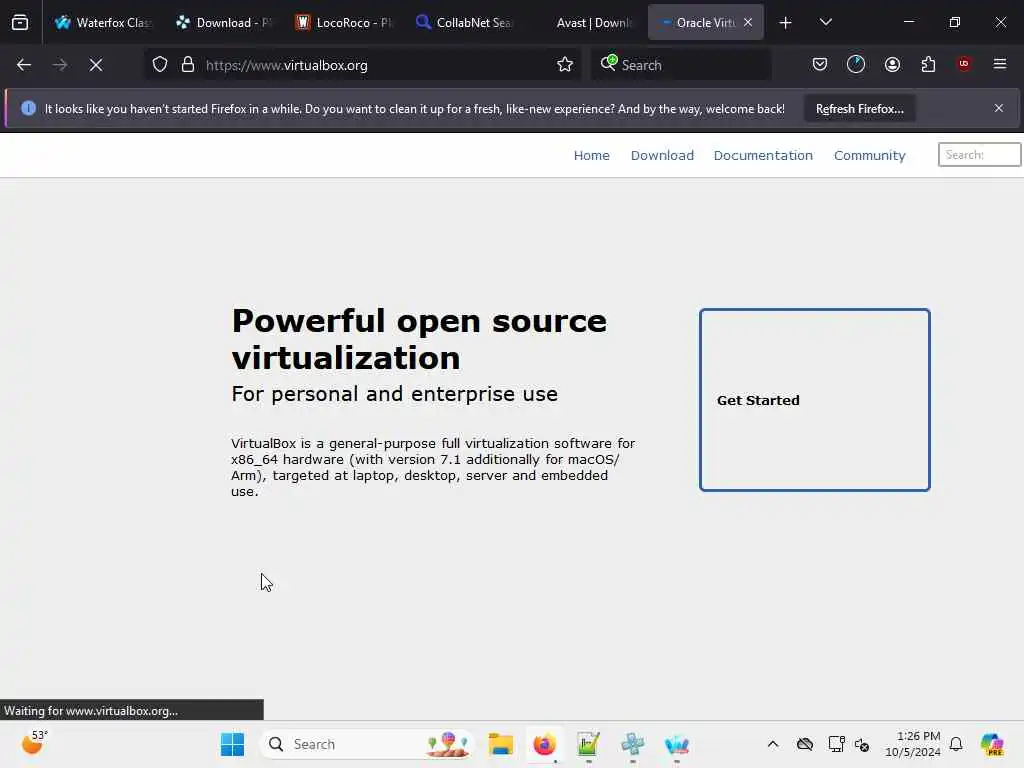Open the Firefox View icon

tap(20, 23)
